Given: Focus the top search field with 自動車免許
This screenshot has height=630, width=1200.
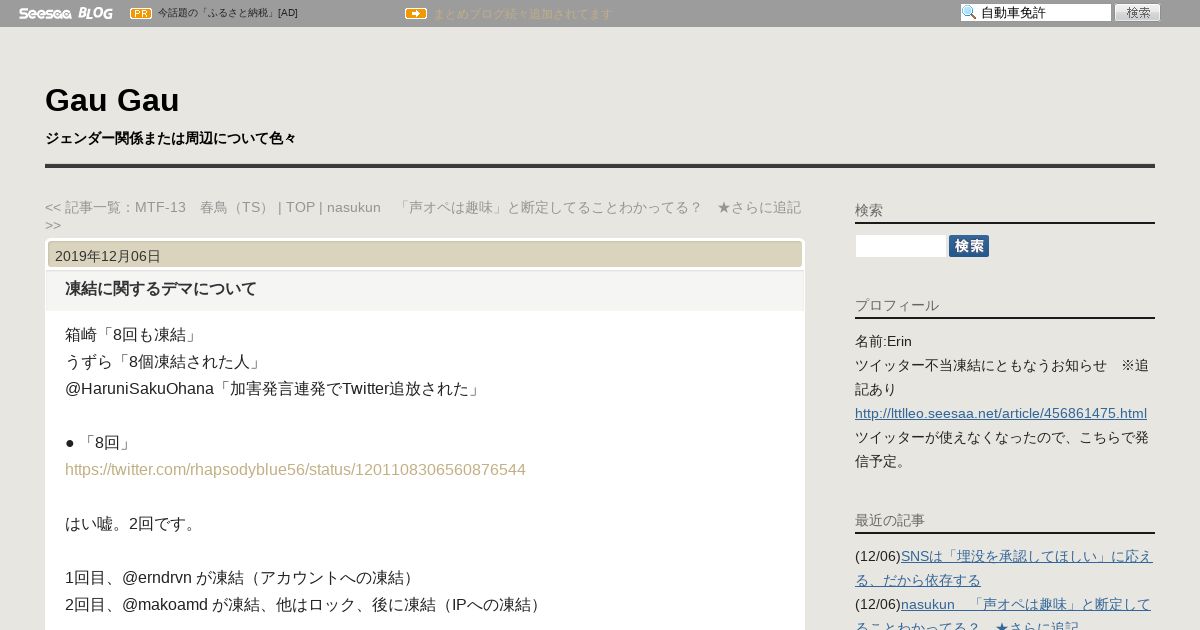Looking at the screenshot, I should [1036, 13].
